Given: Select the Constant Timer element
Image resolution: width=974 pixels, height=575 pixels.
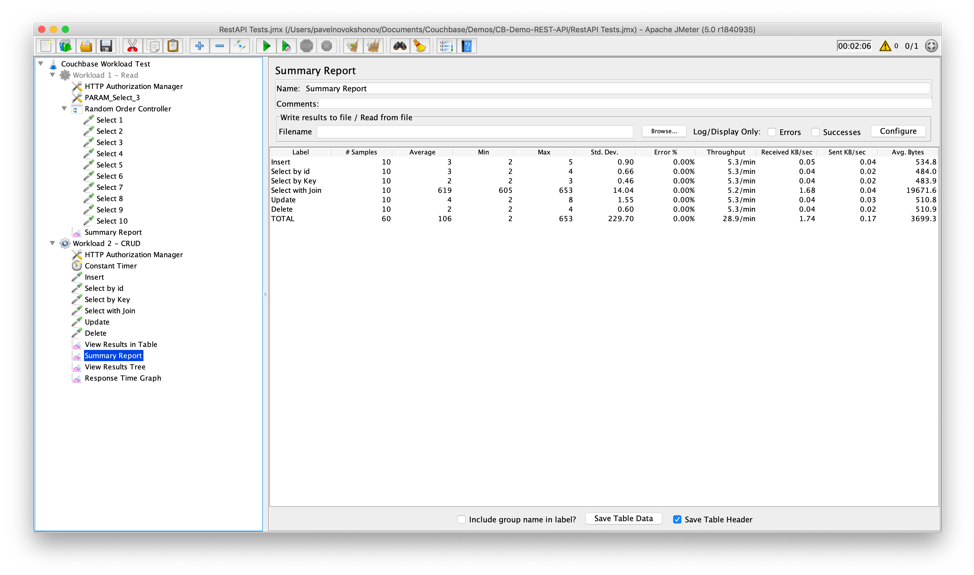Looking at the screenshot, I should pos(111,266).
